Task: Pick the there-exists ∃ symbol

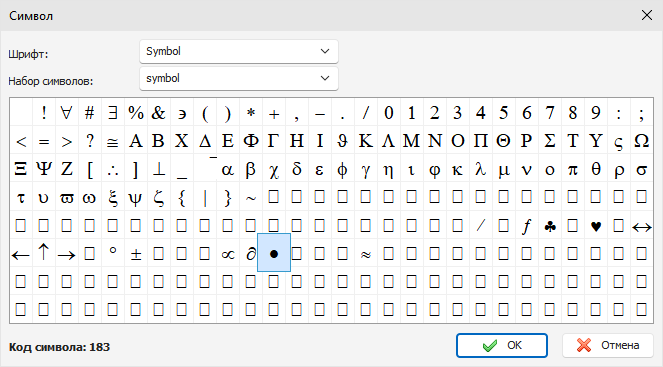Action: coord(112,113)
